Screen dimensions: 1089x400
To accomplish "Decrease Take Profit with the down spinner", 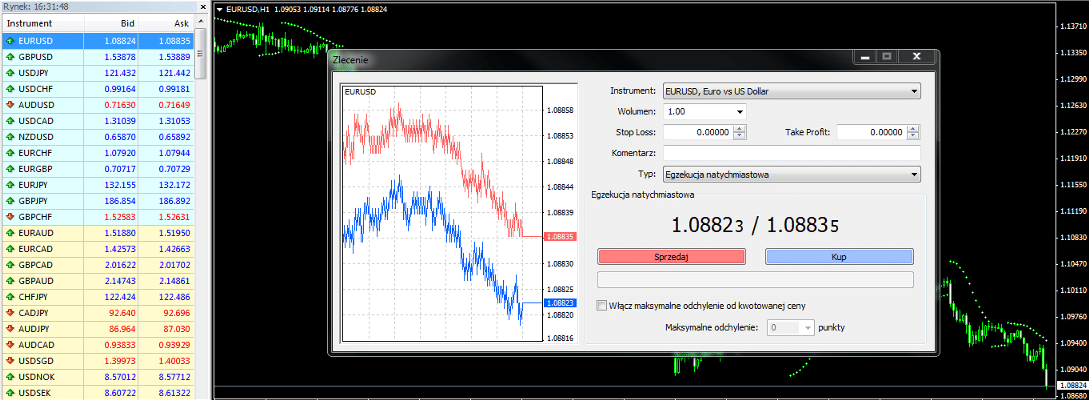I will 913,136.
